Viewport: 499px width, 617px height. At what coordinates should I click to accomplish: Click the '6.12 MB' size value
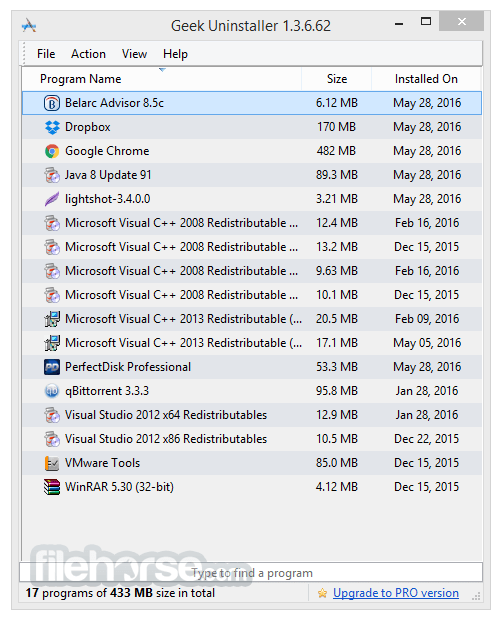(x=337, y=103)
